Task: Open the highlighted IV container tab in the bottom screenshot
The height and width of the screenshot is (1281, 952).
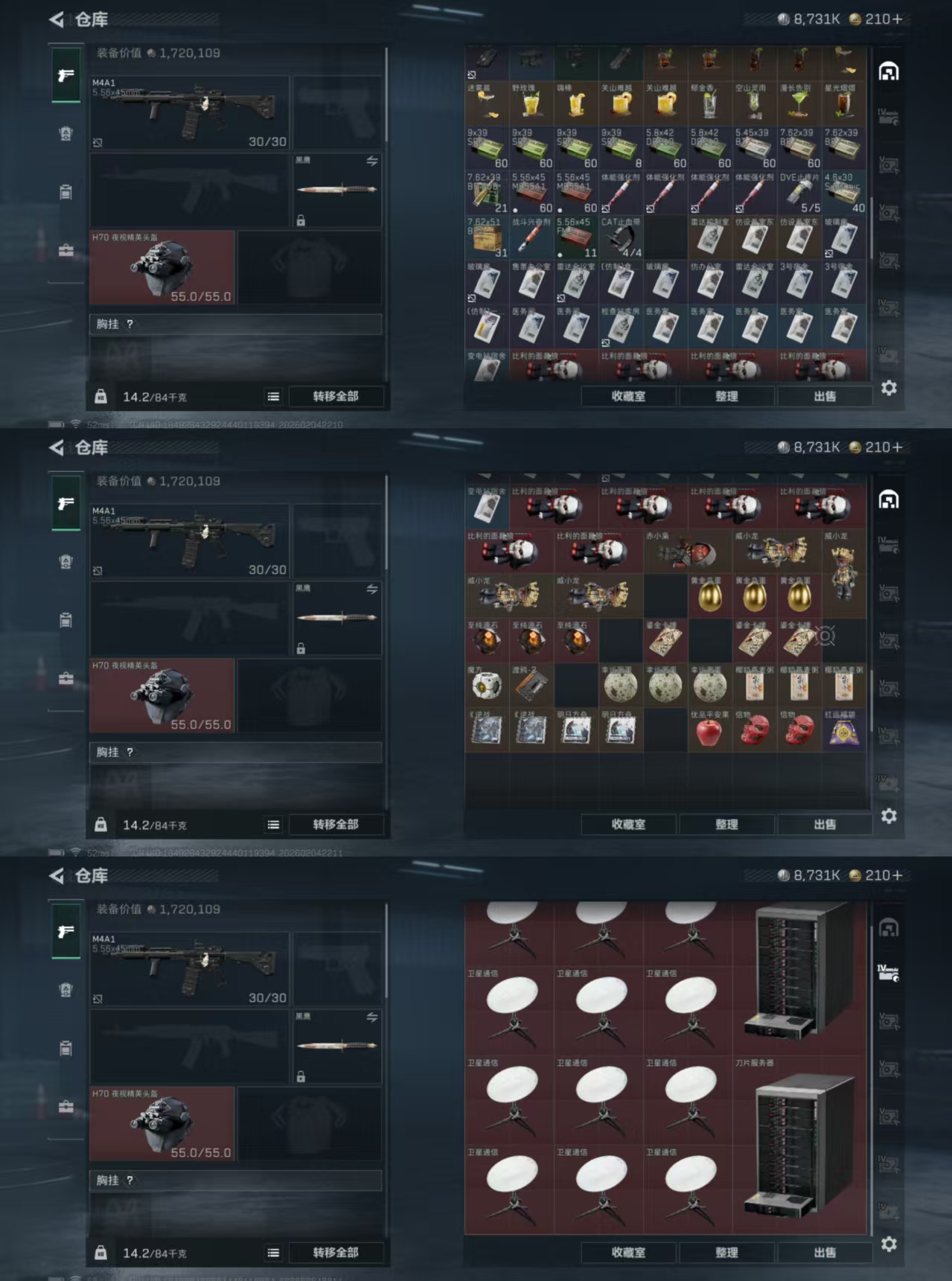Action: pyautogui.click(x=889, y=974)
